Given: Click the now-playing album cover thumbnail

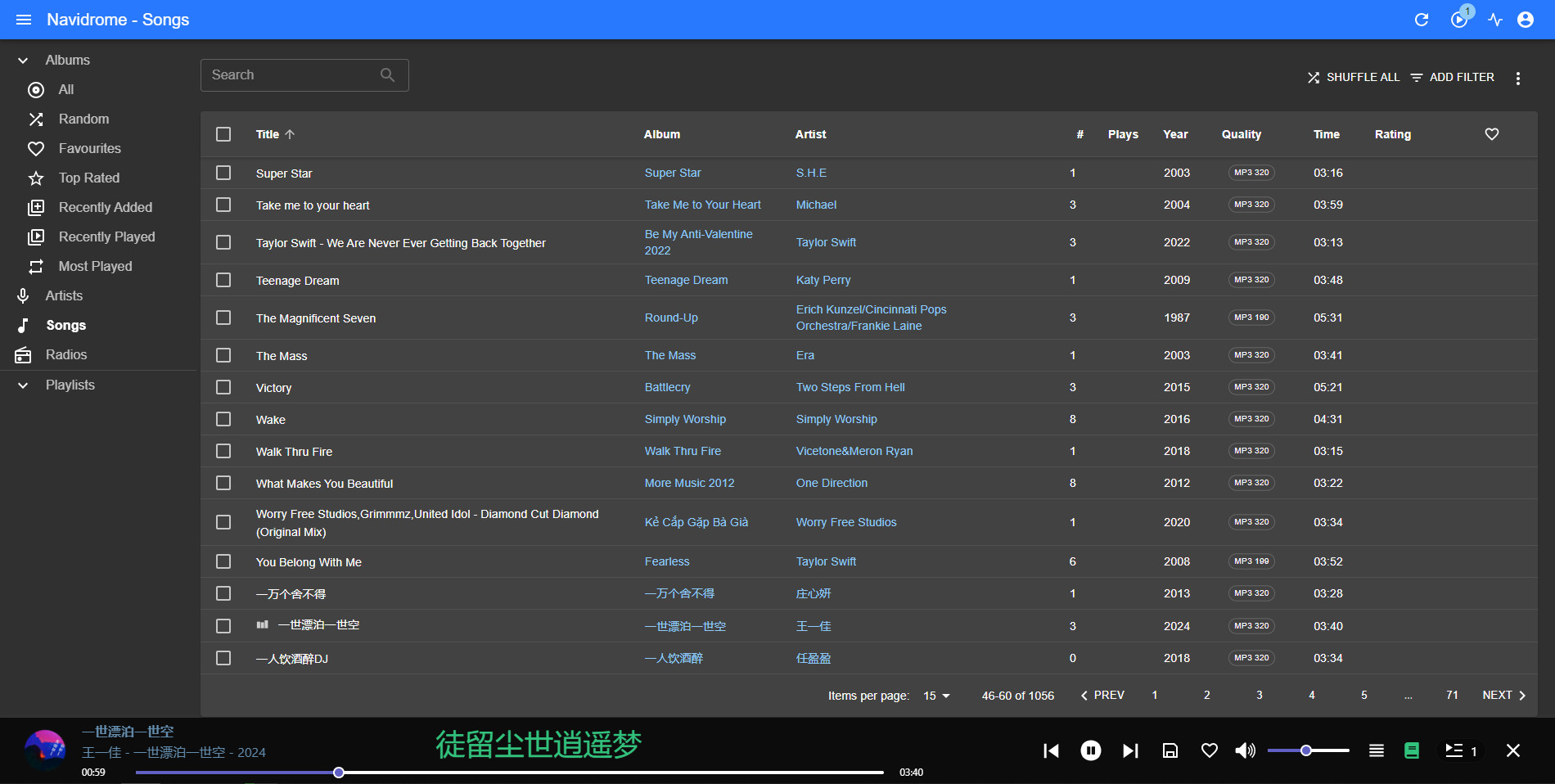Looking at the screenshot, I should point(45,750).
